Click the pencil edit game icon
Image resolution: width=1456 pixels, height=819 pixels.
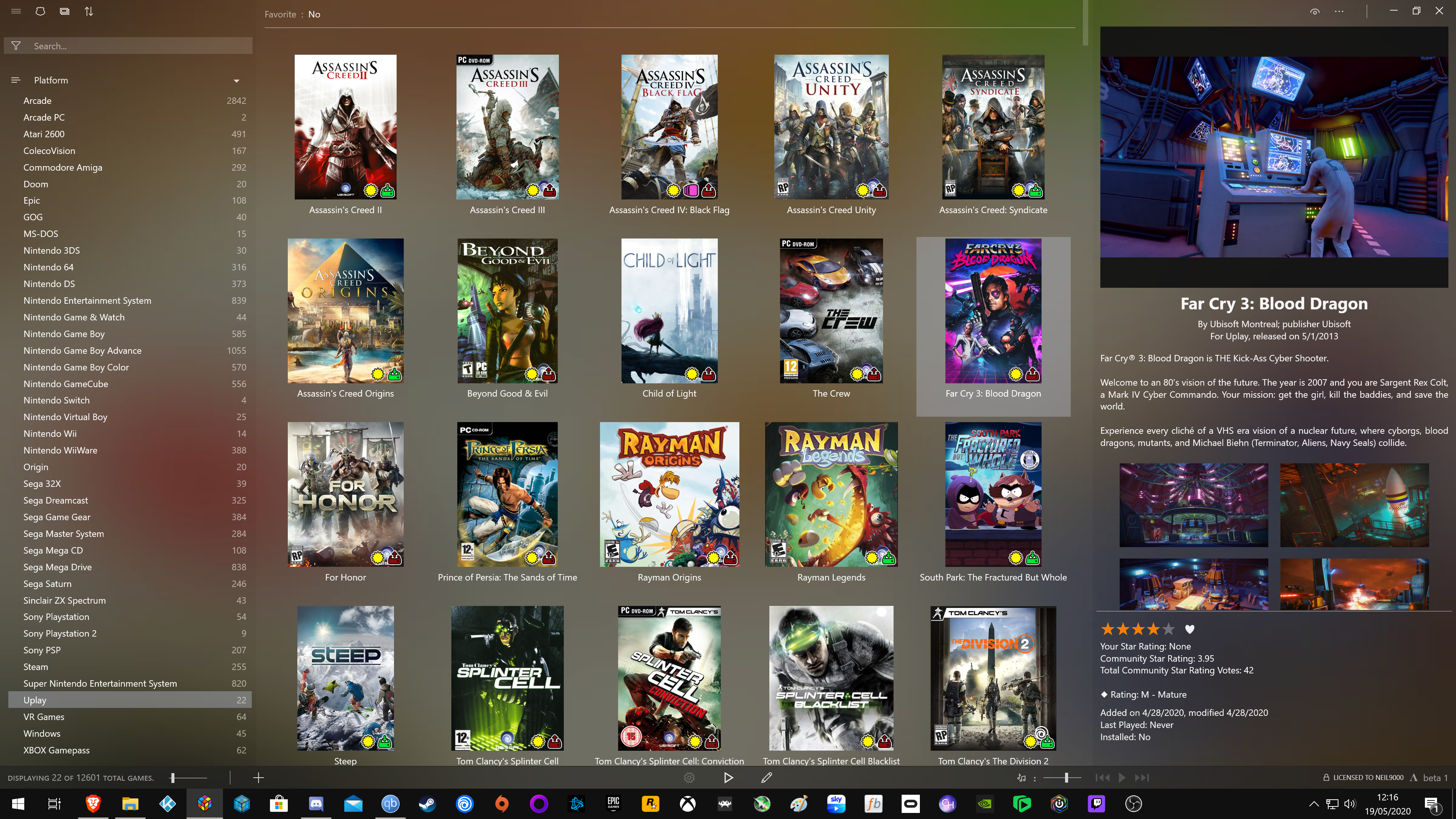[x=766, y=778]
